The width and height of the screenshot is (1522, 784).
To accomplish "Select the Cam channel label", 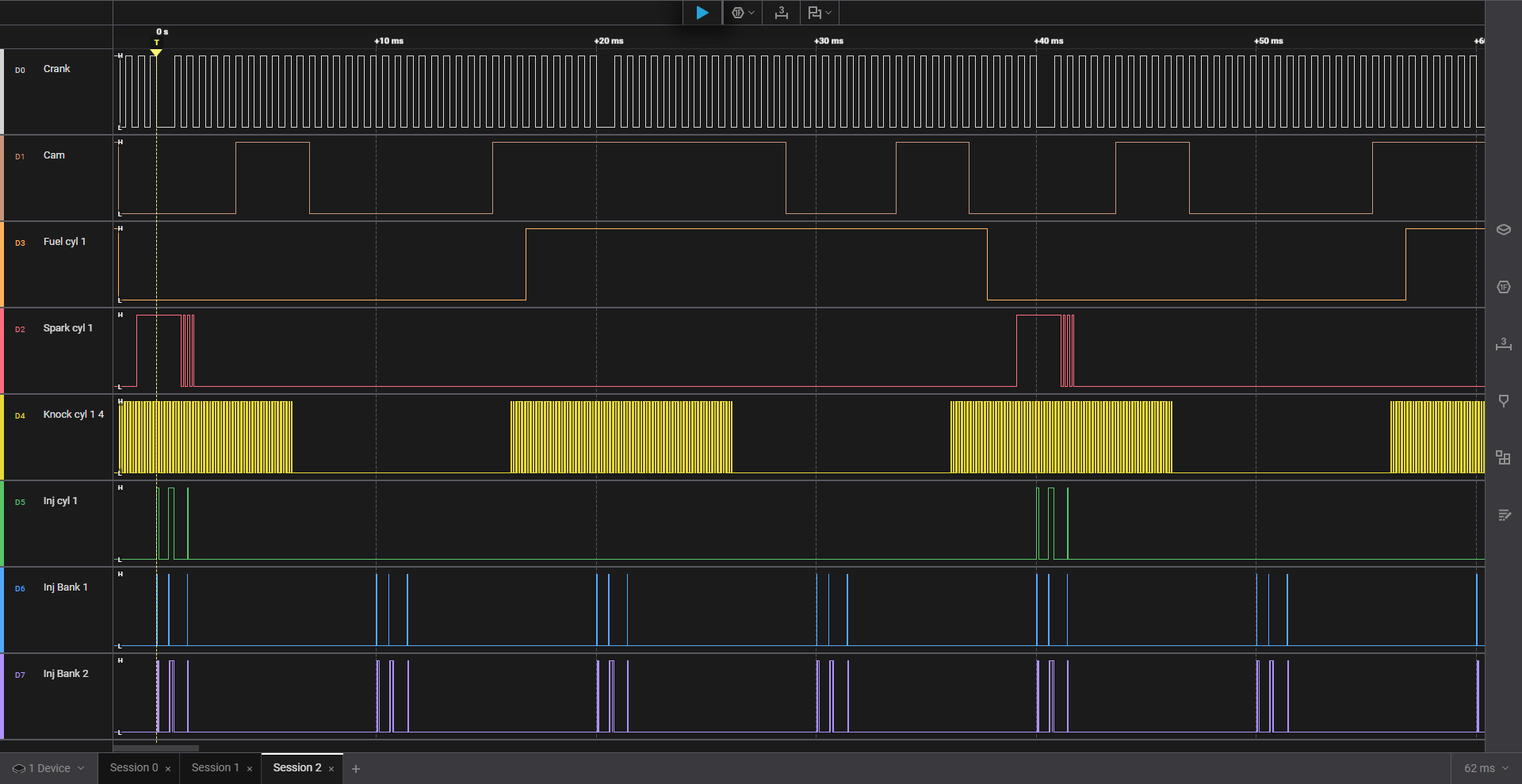I will click(54, 155).
